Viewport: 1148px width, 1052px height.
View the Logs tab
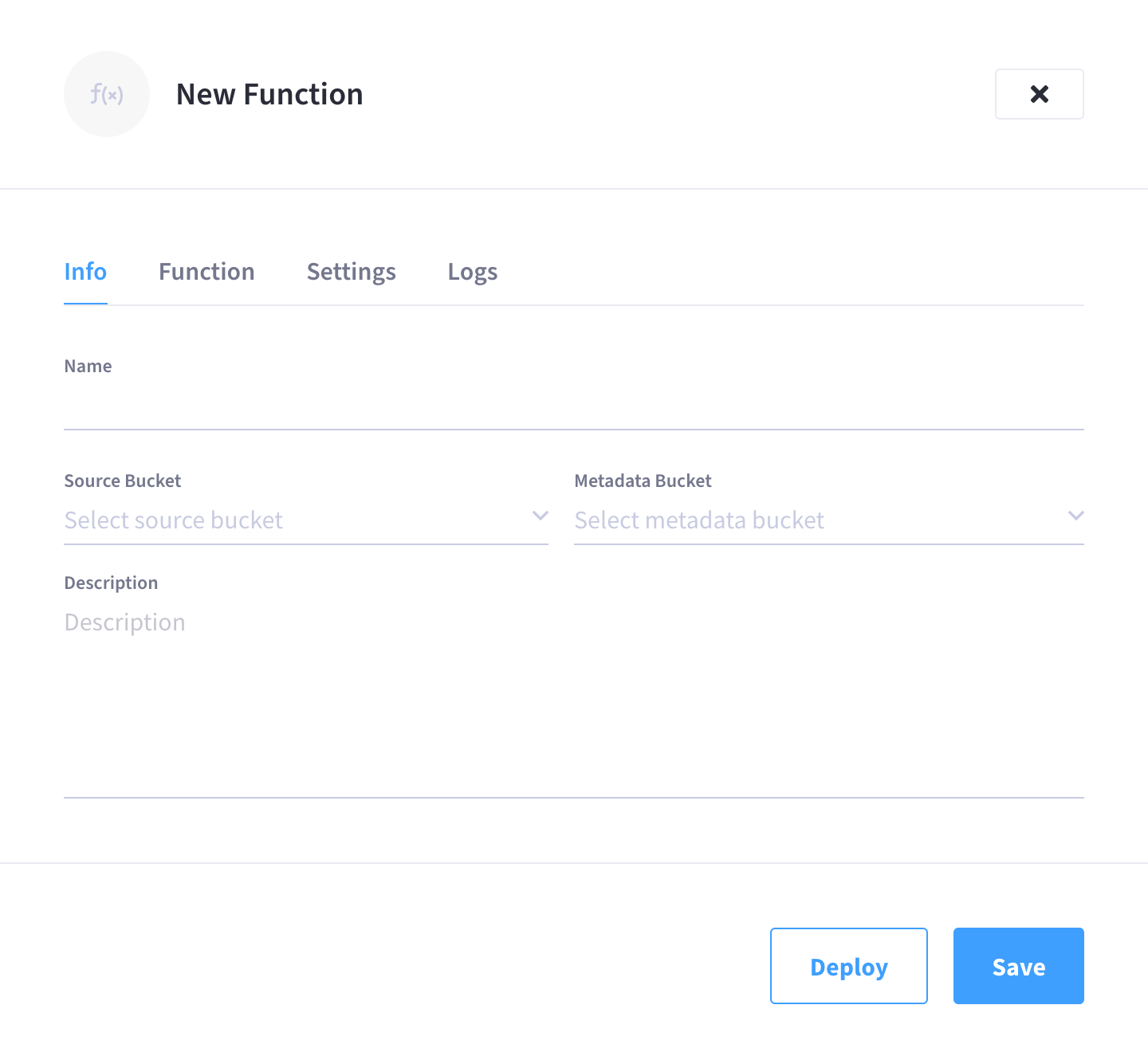point(473,272)
